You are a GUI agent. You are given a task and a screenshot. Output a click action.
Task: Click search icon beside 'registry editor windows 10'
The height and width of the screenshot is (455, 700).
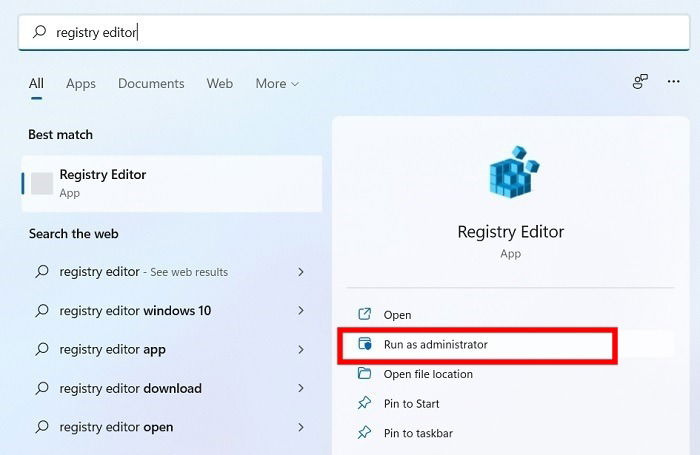point(42,310)
